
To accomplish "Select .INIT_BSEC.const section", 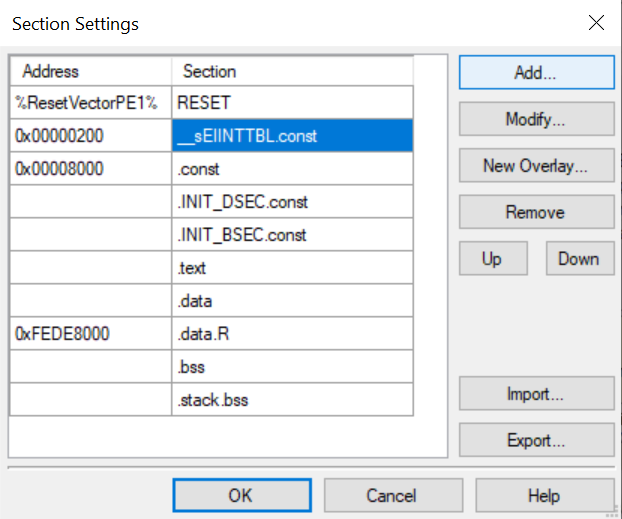I will point(292,235).
